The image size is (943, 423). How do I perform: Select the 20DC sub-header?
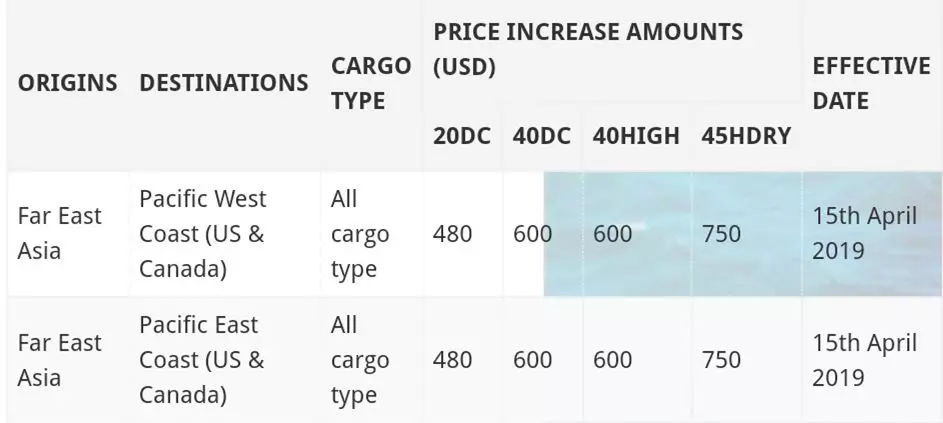462,136
